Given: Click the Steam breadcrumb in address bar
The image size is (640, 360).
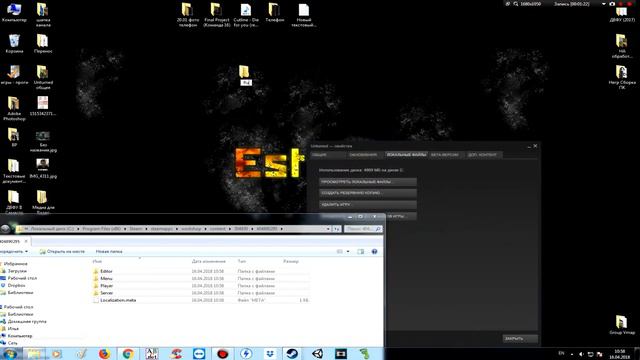Looking at the screenshot, I should pyautogui.click(x=136, y=229).
